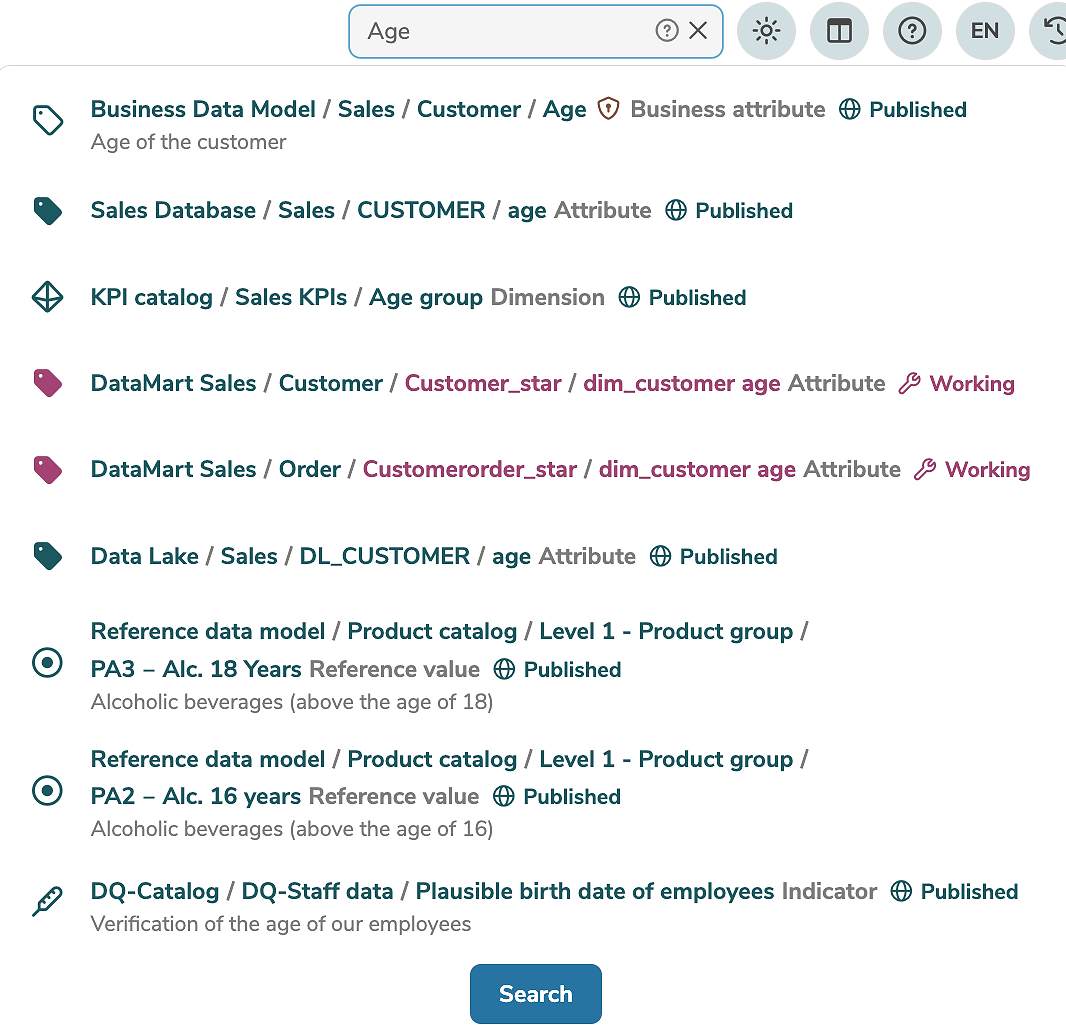Click the globe icon next to Age group Published status
The height and width of the screenshot is (1036, 1066).
click(628, 297)
